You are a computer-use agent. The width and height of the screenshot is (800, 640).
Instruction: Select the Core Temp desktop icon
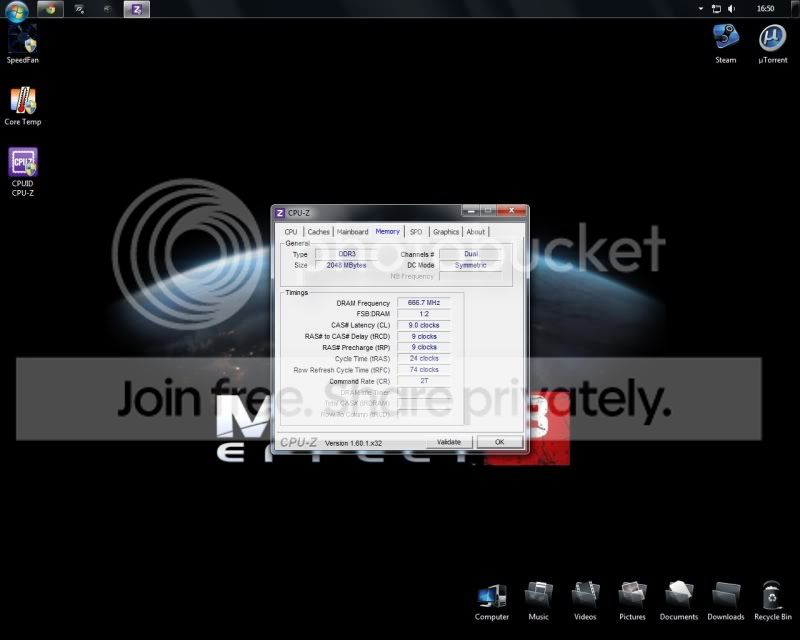coord(23,106)
